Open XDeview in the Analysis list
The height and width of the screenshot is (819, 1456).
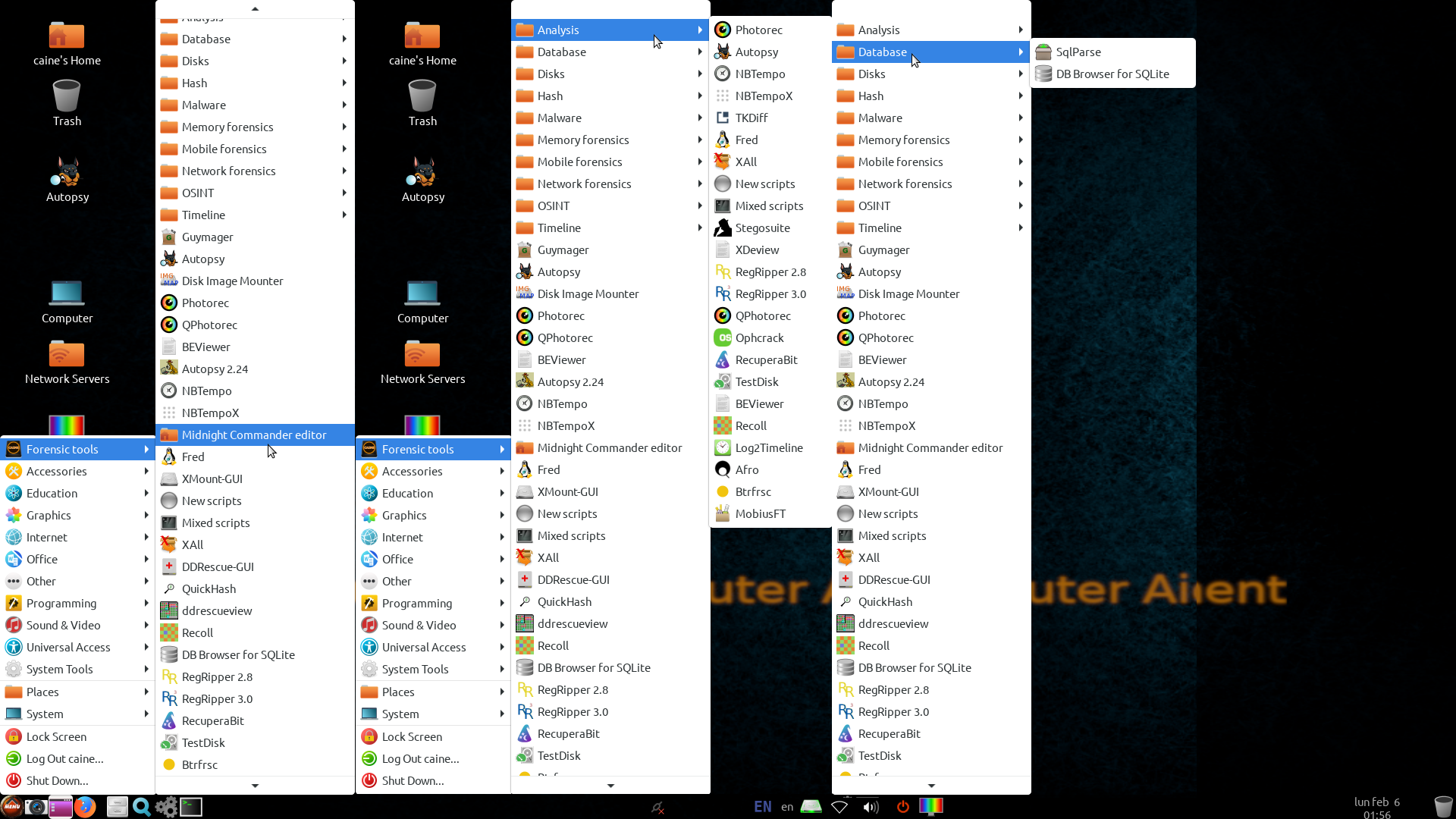(x=756, y=249)
